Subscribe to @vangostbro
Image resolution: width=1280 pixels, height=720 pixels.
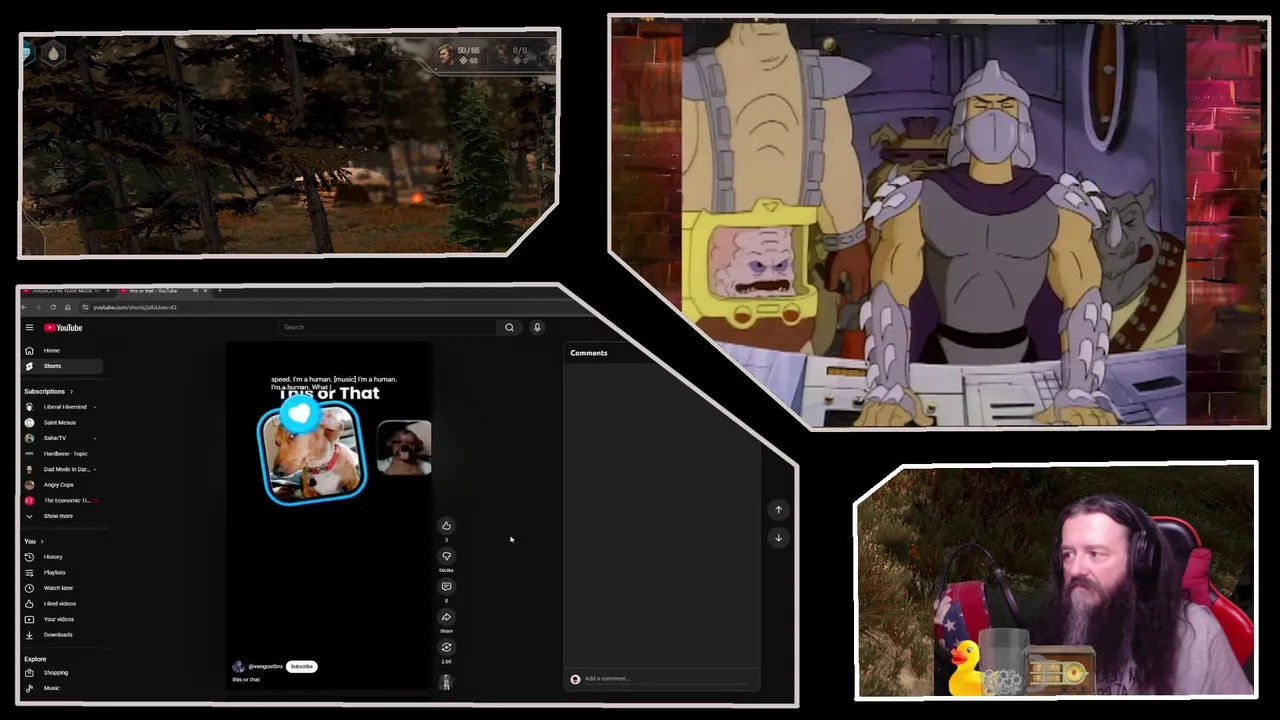[x=301, y=666]
